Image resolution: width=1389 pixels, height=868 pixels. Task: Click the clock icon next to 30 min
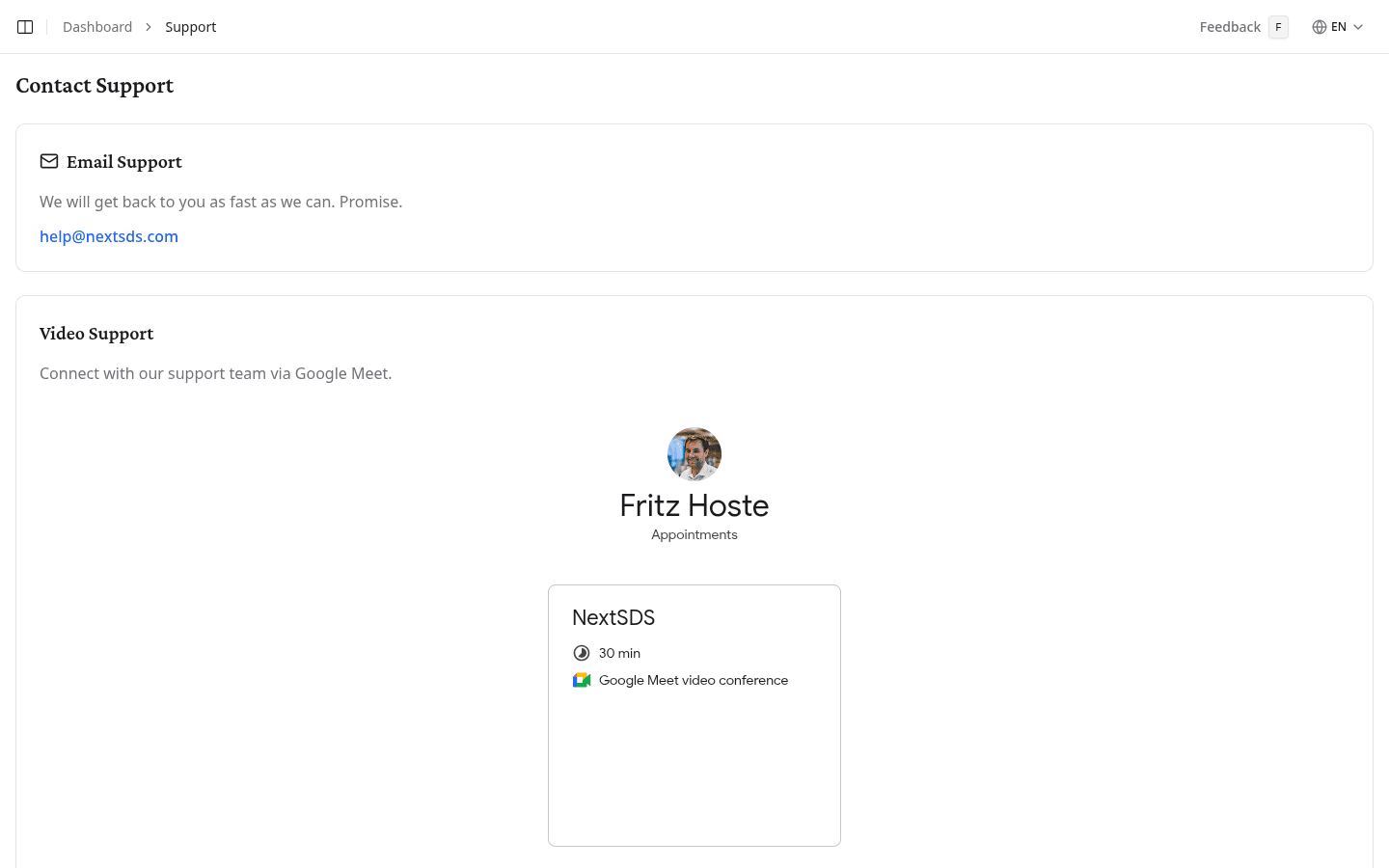[582, 653]
